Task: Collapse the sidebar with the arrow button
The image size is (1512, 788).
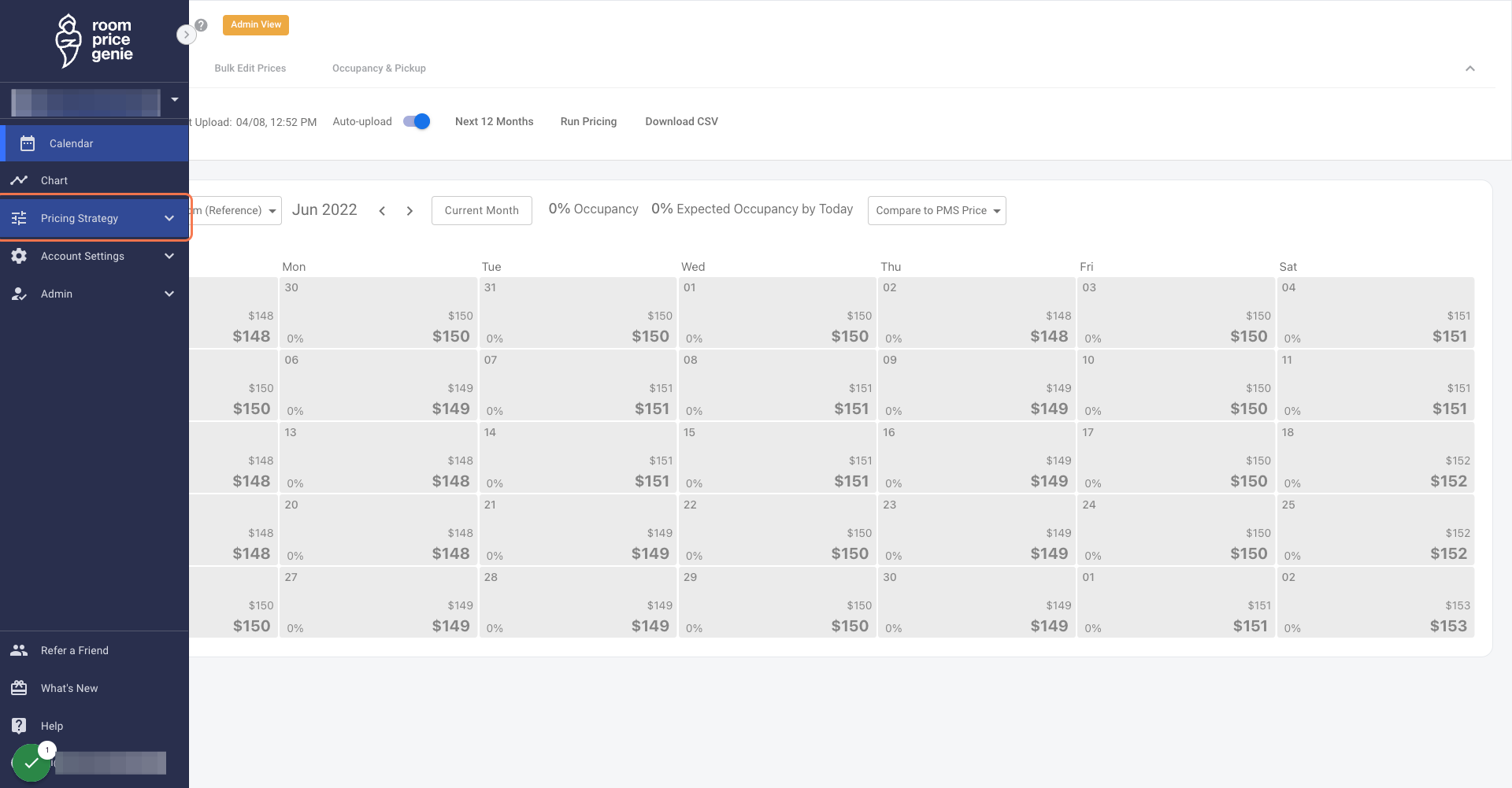Action: point(186,35)
